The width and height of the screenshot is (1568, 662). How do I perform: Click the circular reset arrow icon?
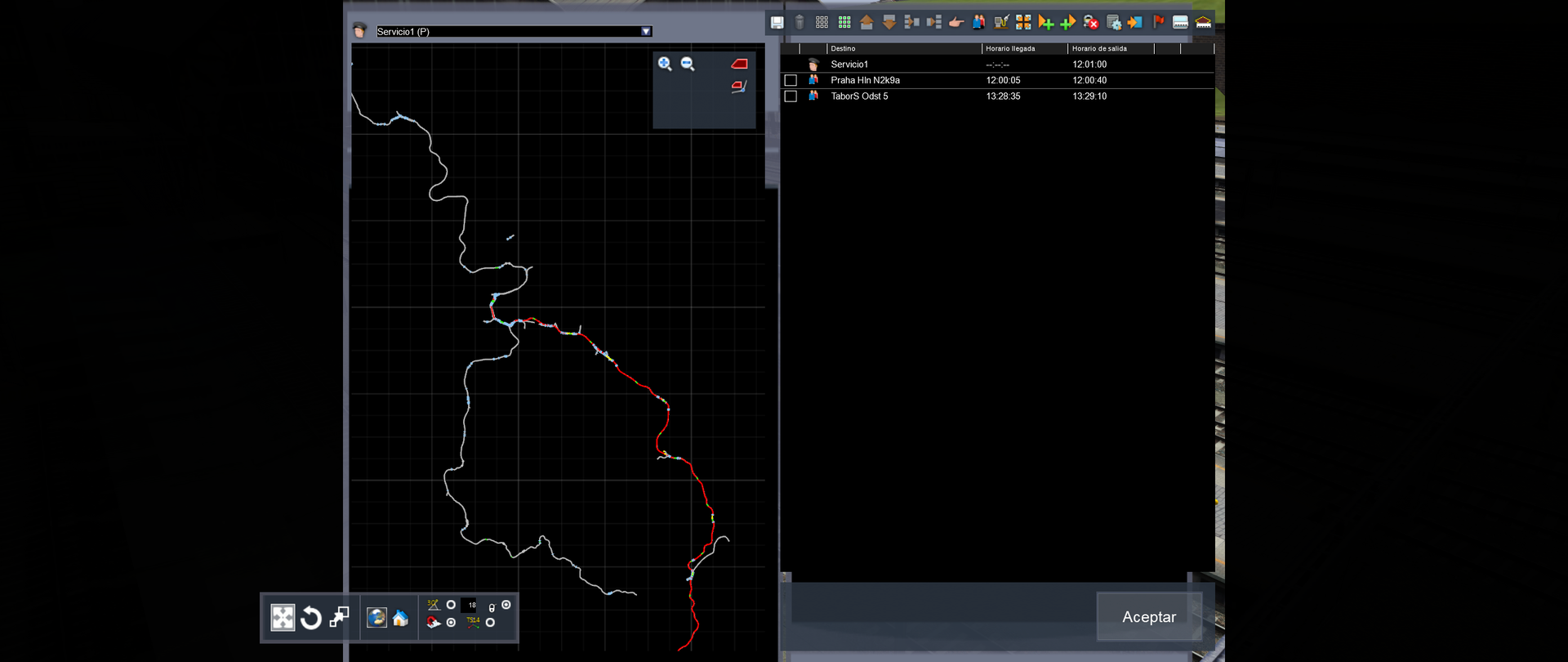(311, 618)
